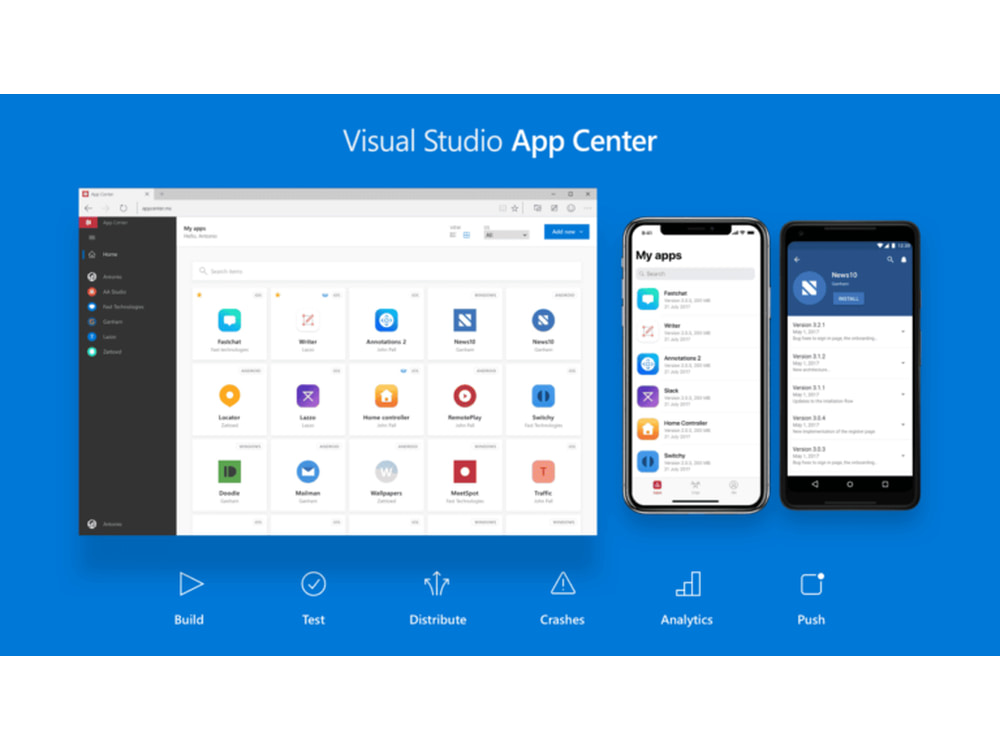
Task: Open Slack row on iPhone list
Action: [x=696, y=397]
